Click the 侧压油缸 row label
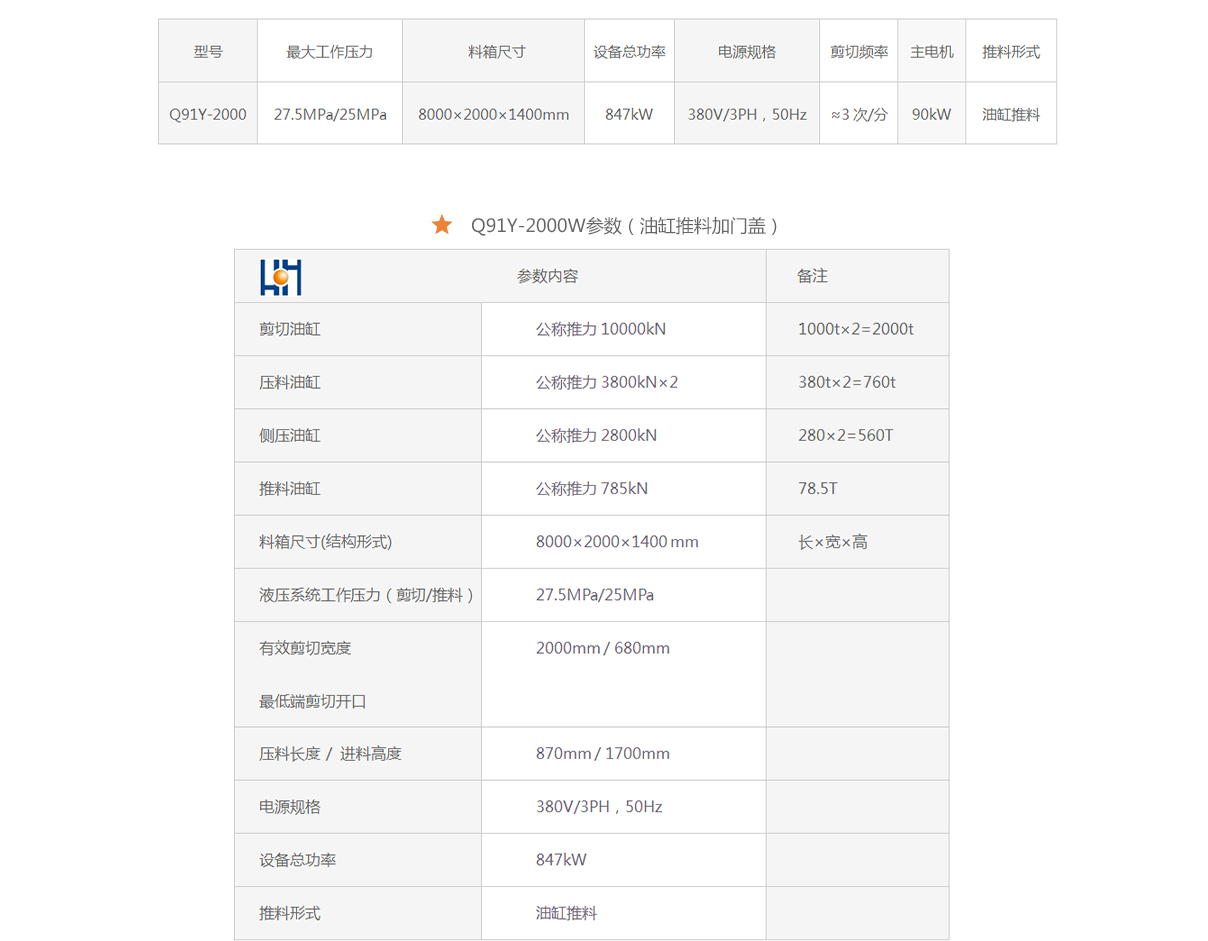 (x=290, y=436)
